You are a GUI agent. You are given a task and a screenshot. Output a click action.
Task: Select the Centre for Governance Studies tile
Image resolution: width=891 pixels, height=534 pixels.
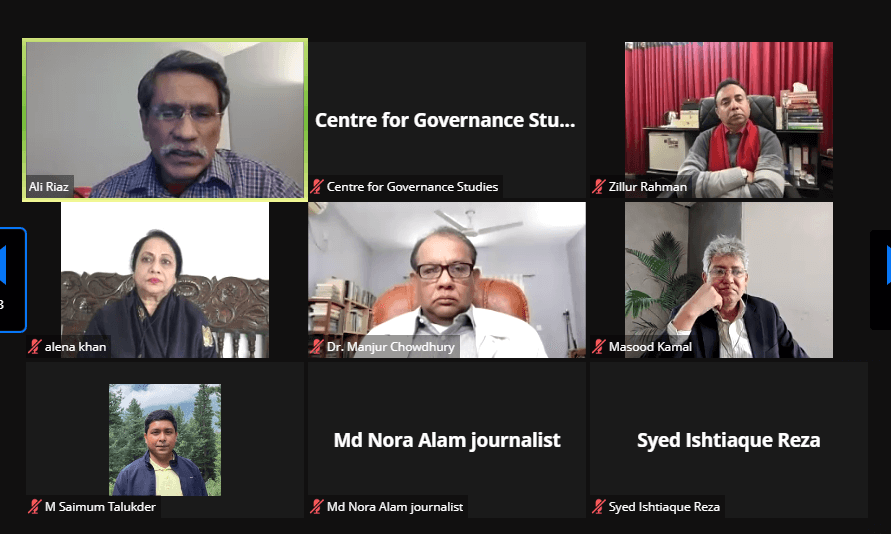(x=447, y=120)
